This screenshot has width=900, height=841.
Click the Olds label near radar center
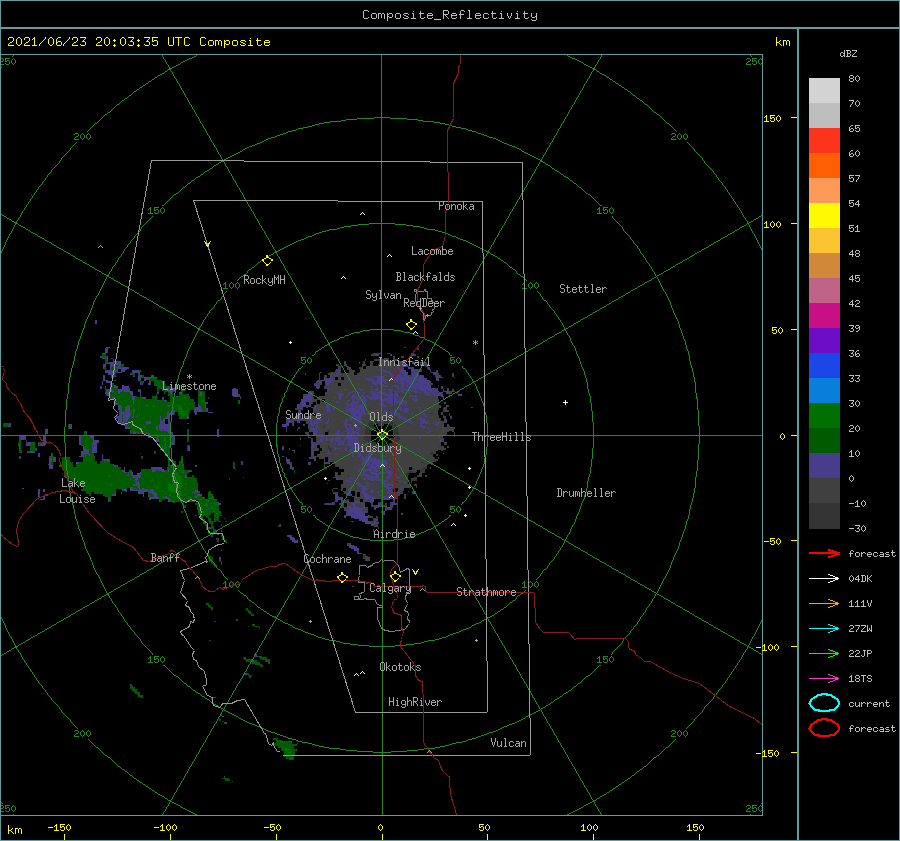point(381,417)
